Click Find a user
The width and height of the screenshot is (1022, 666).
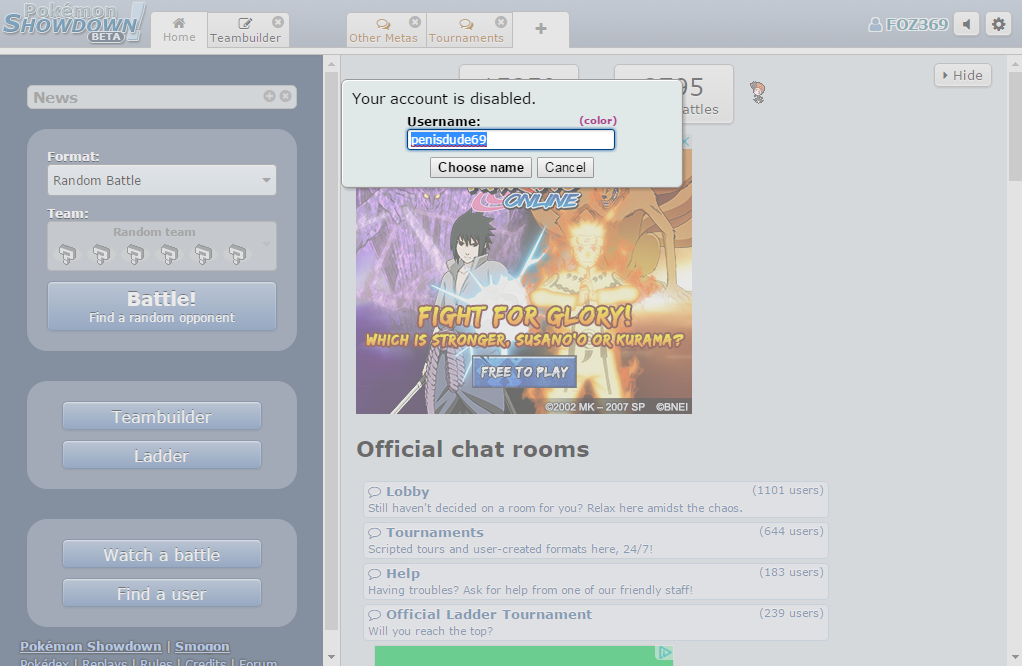pos(162,594)
